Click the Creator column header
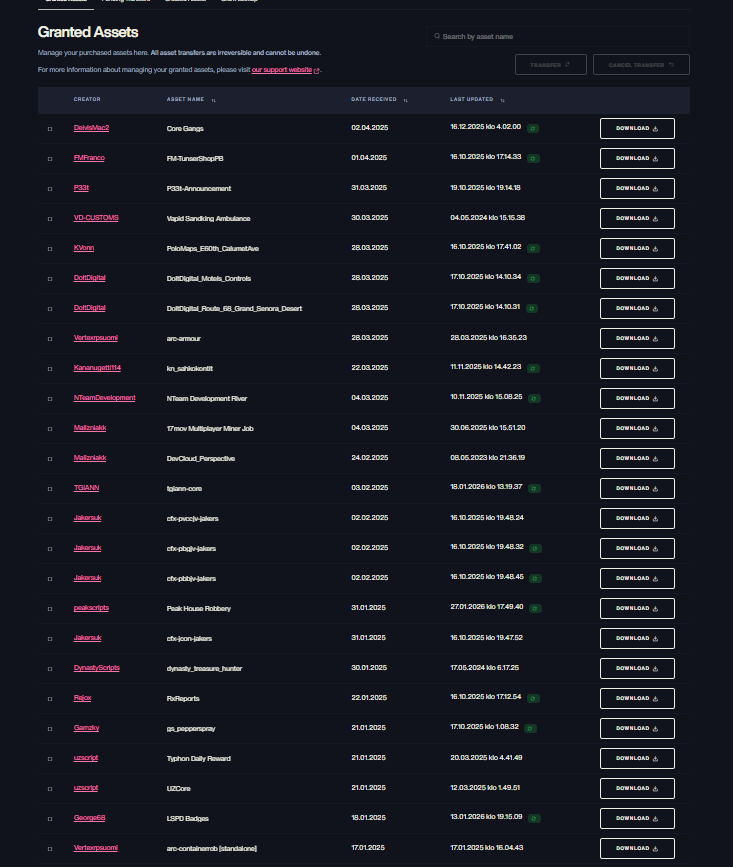Screen dimensions: 733x867 click(x=87, y=100)
